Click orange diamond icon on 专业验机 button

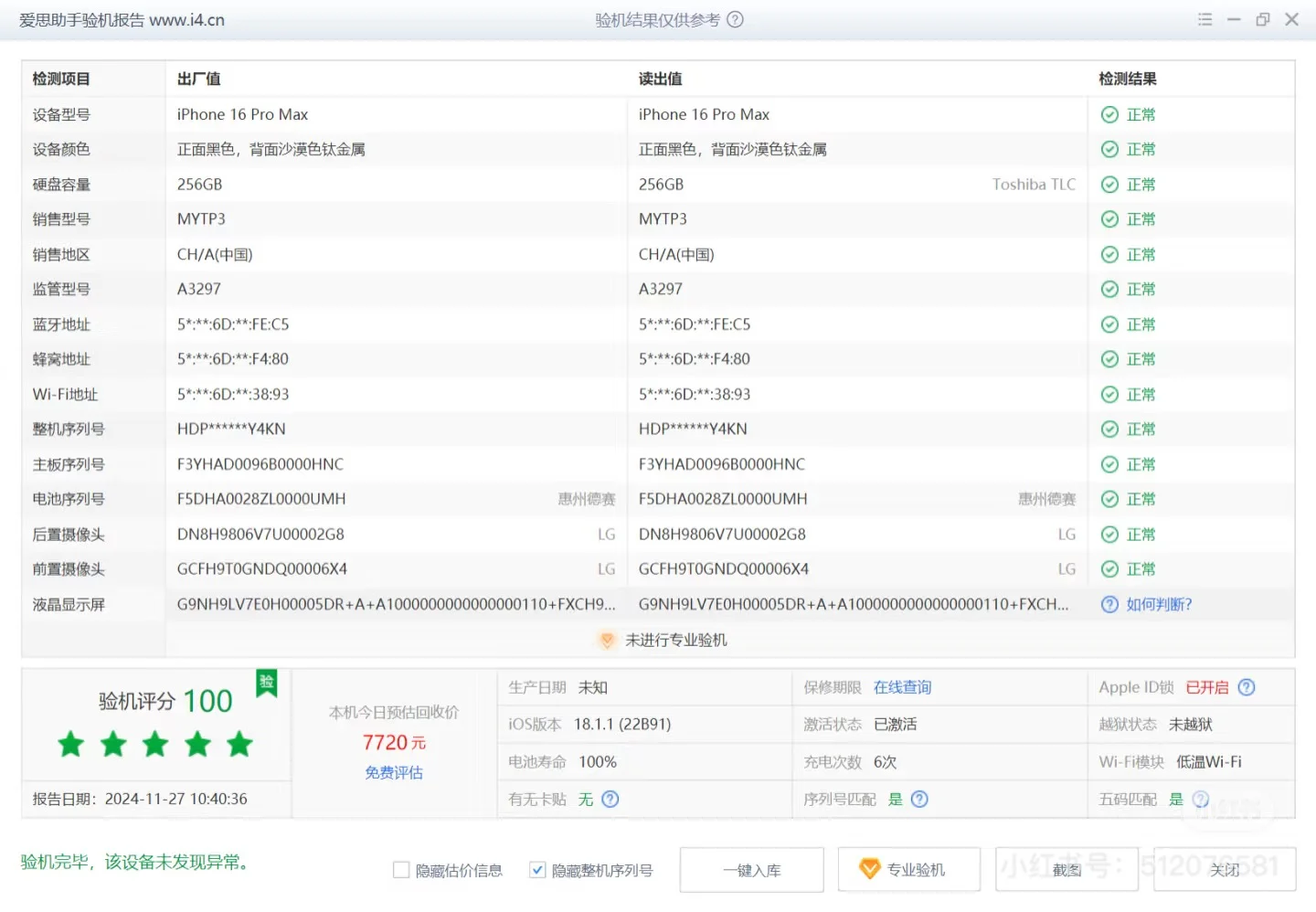click(x=869, y=869)
